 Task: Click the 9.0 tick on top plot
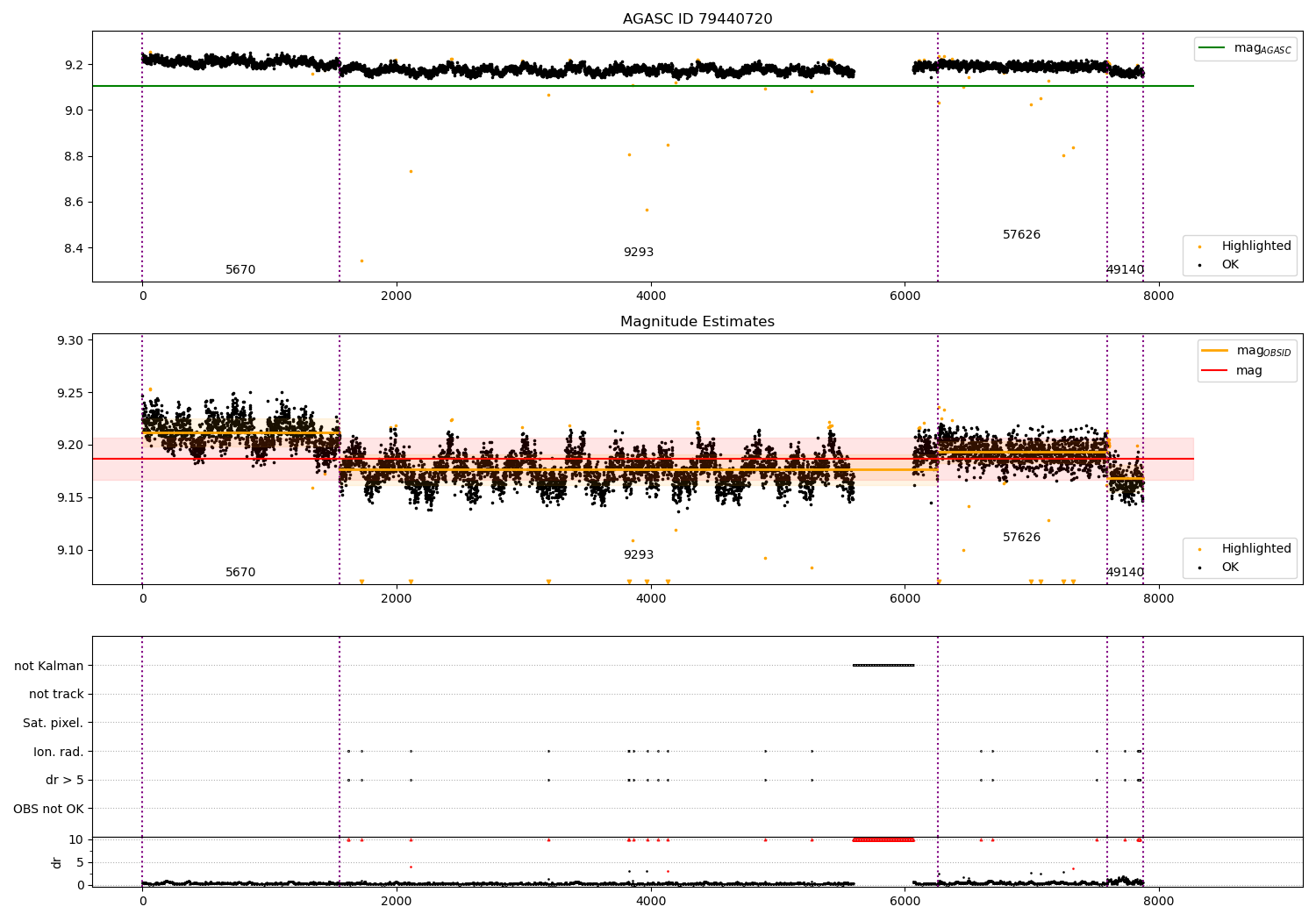coord(74,111)
